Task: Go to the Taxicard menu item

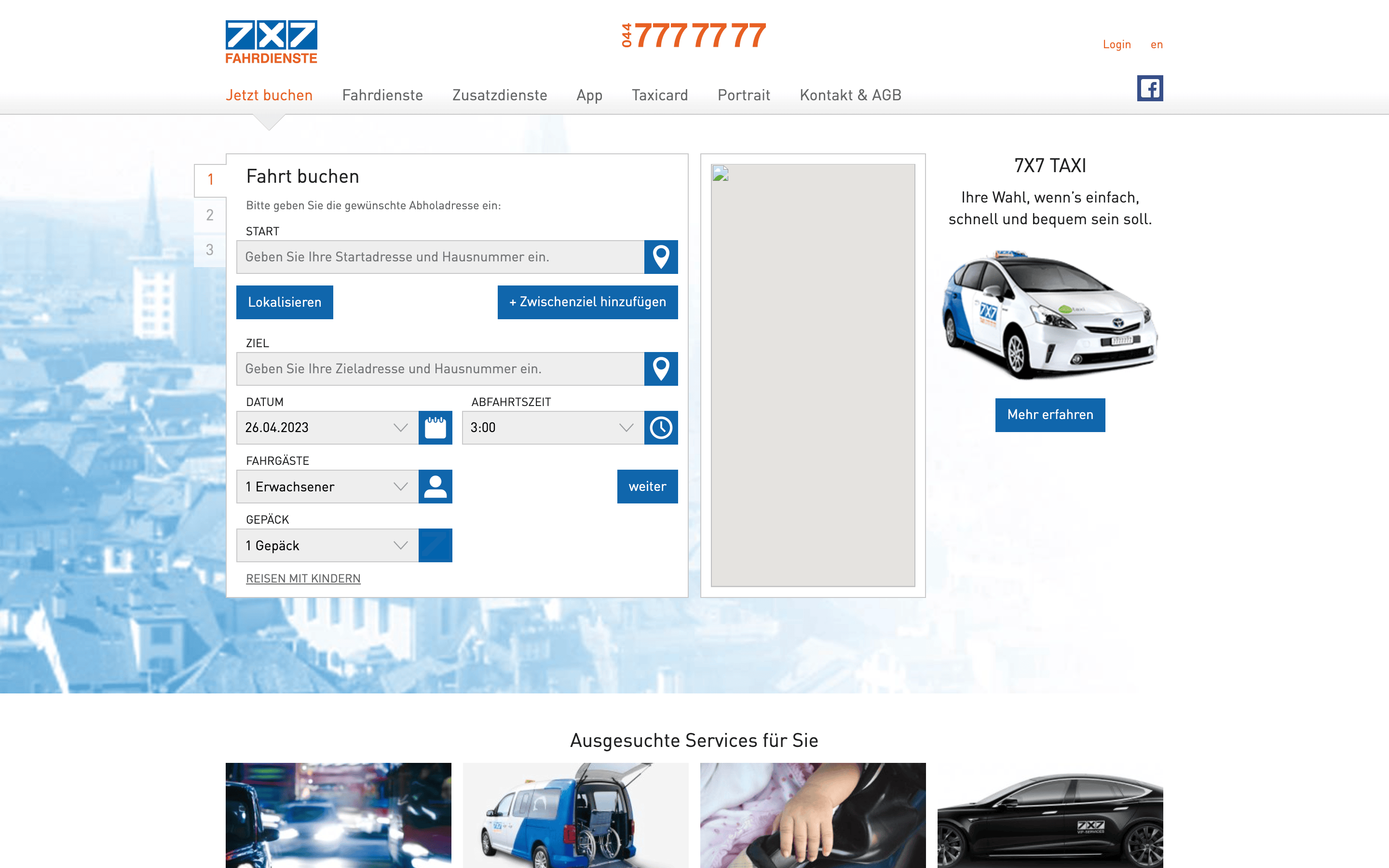Action: tap(659, 95)
